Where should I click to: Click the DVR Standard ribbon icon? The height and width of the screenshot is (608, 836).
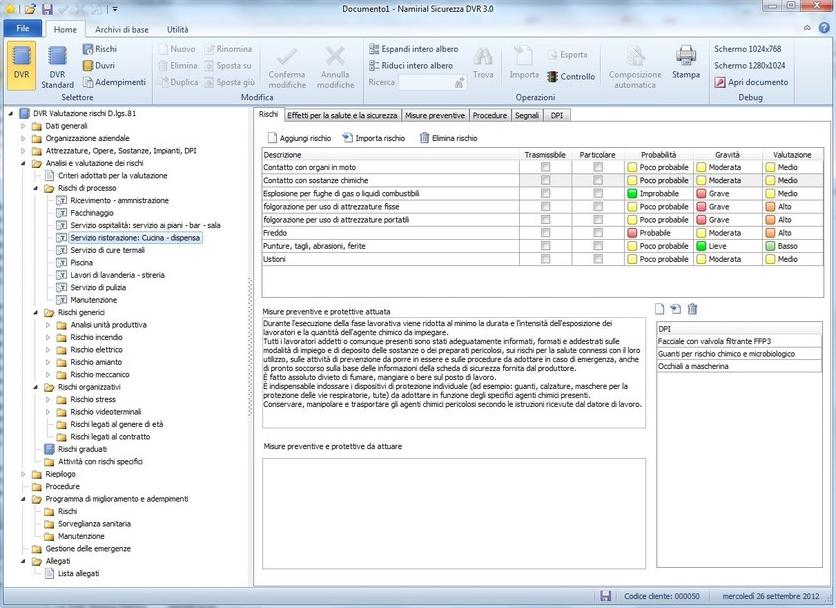click(58, 60)
